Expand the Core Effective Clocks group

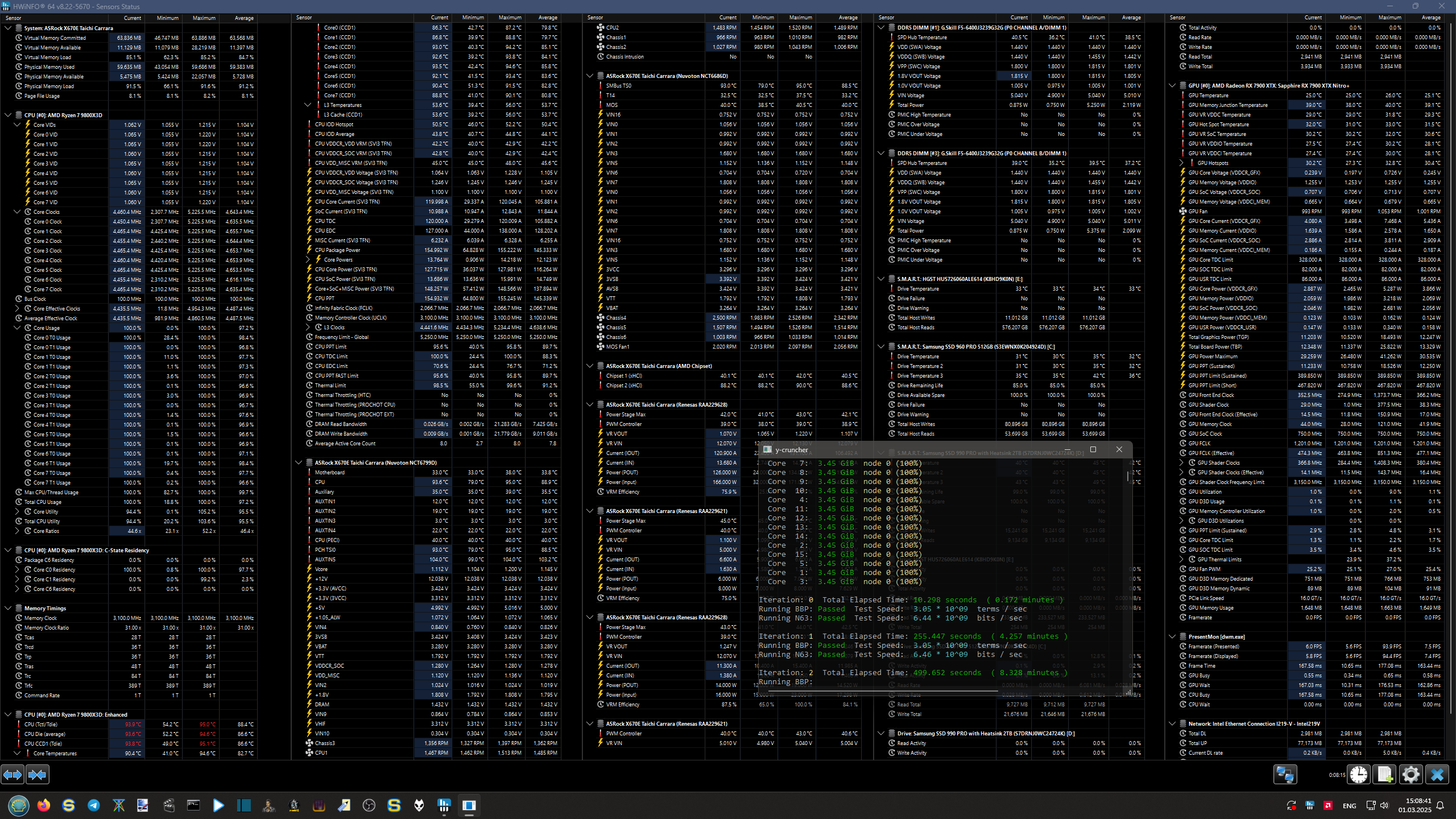click(17, 309)
